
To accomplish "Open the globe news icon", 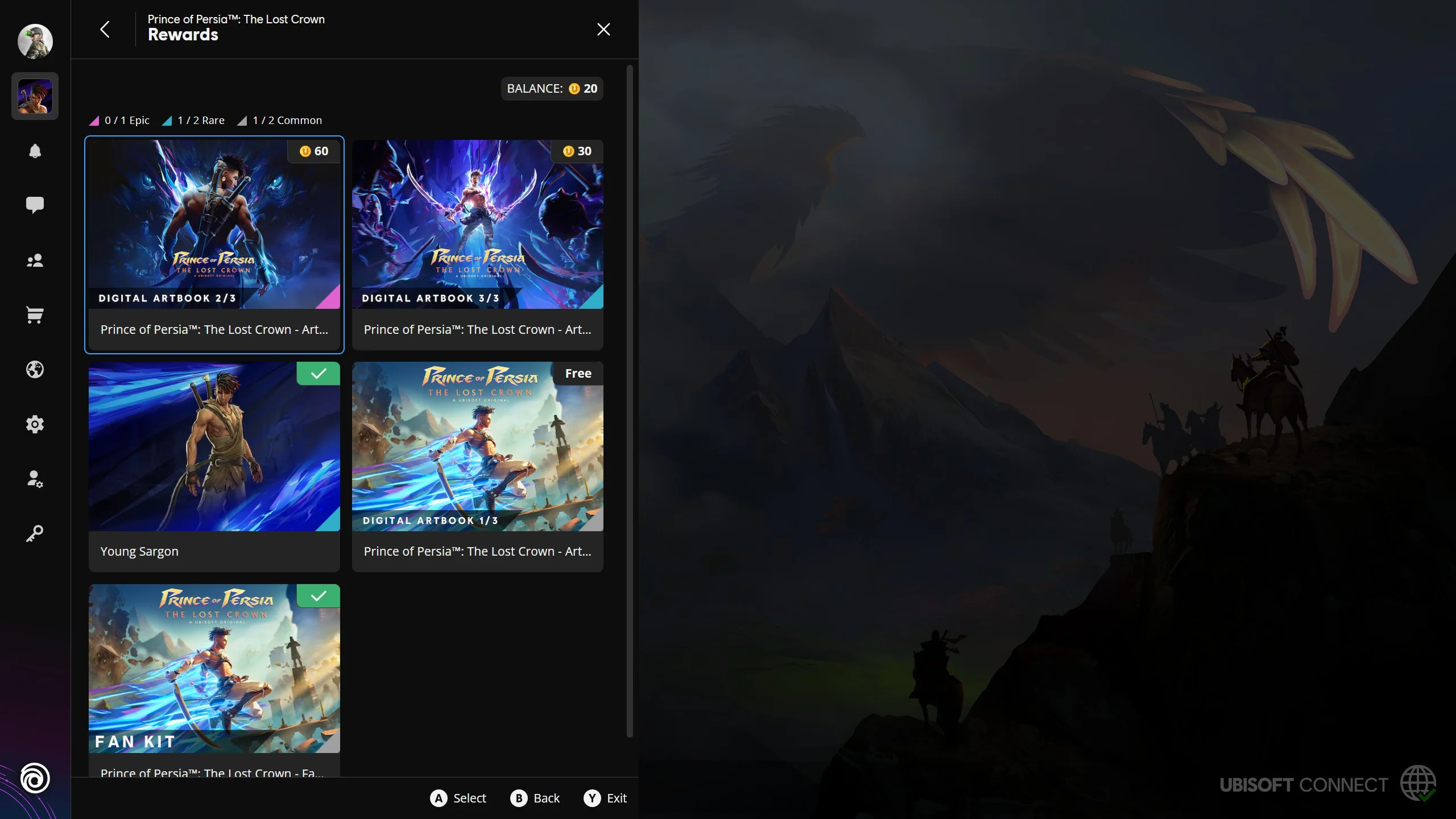I will [35, 370].
